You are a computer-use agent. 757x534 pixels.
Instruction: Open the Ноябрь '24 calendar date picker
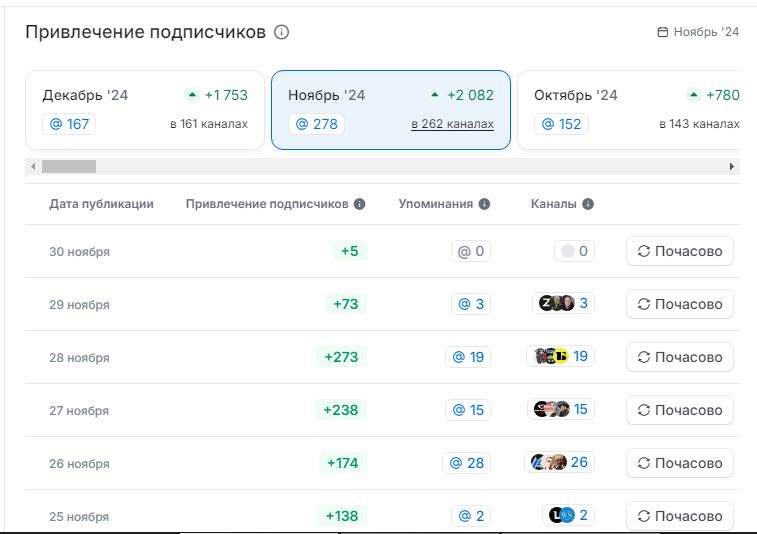[x=698, y=32]
